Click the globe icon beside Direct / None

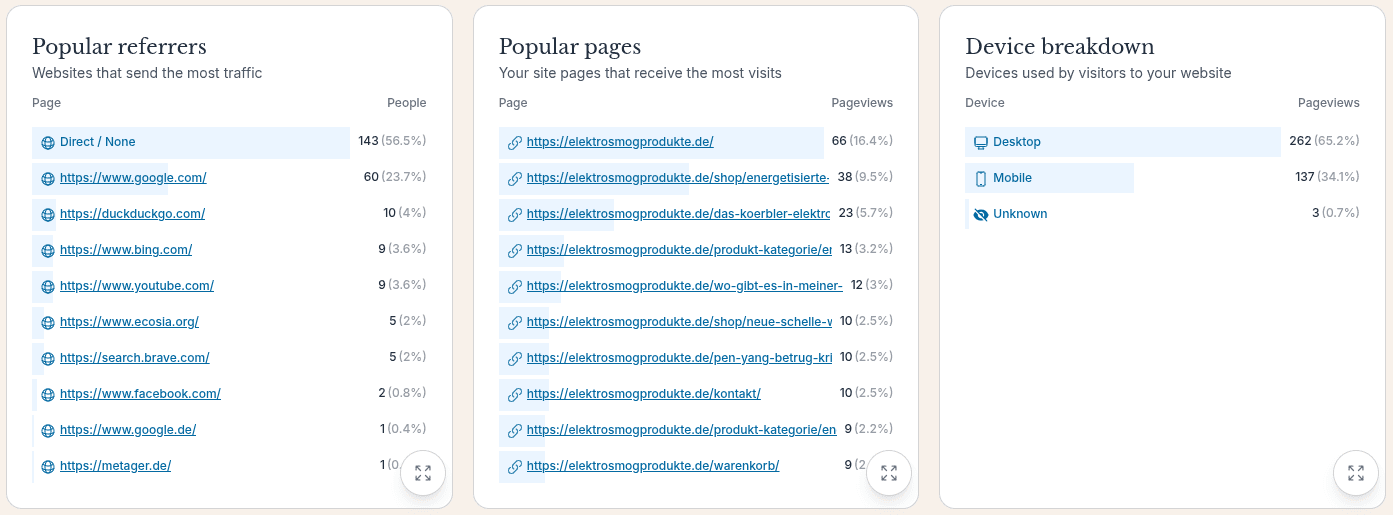(47, 142)
